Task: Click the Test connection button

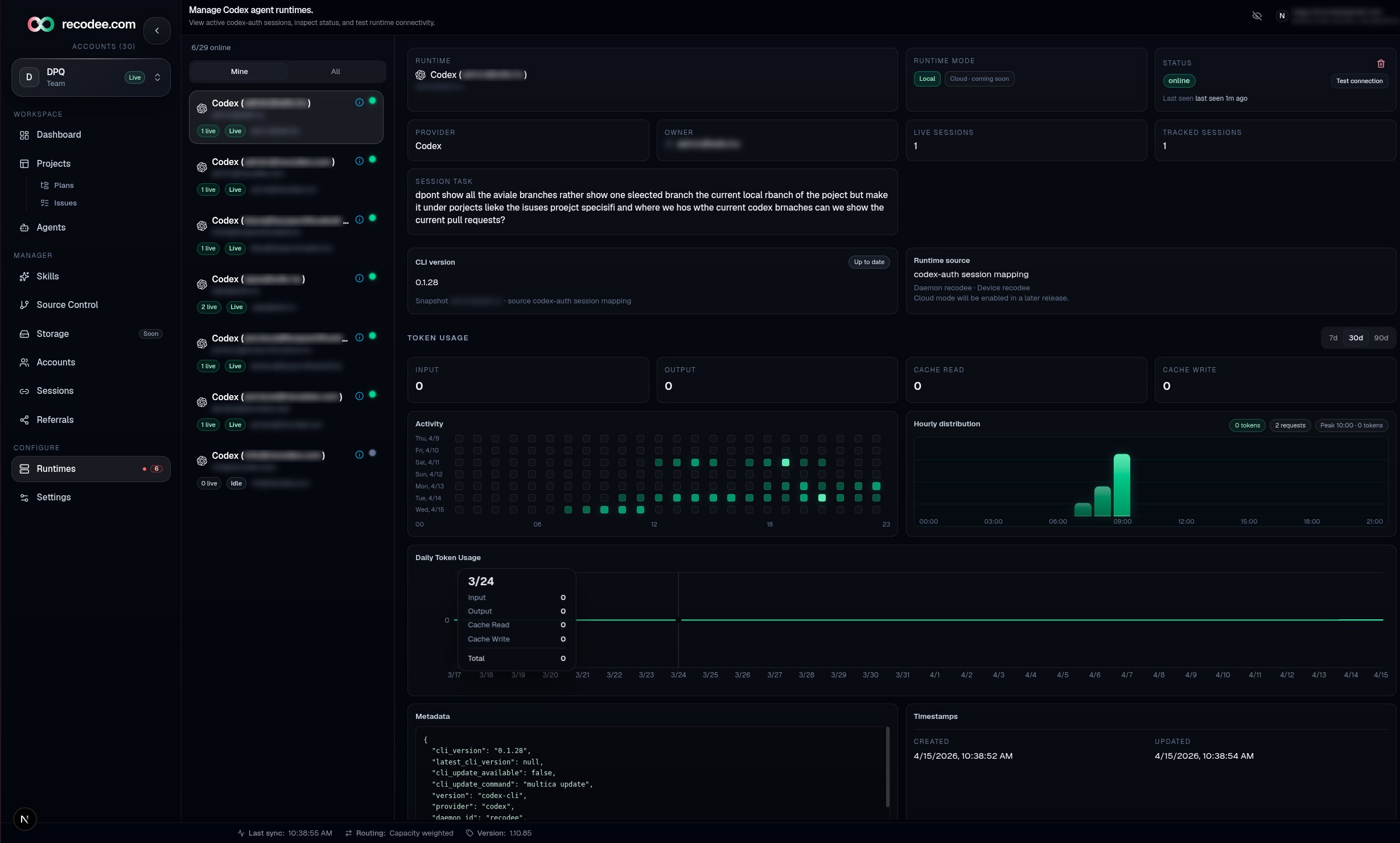Action: [1359, 81]
